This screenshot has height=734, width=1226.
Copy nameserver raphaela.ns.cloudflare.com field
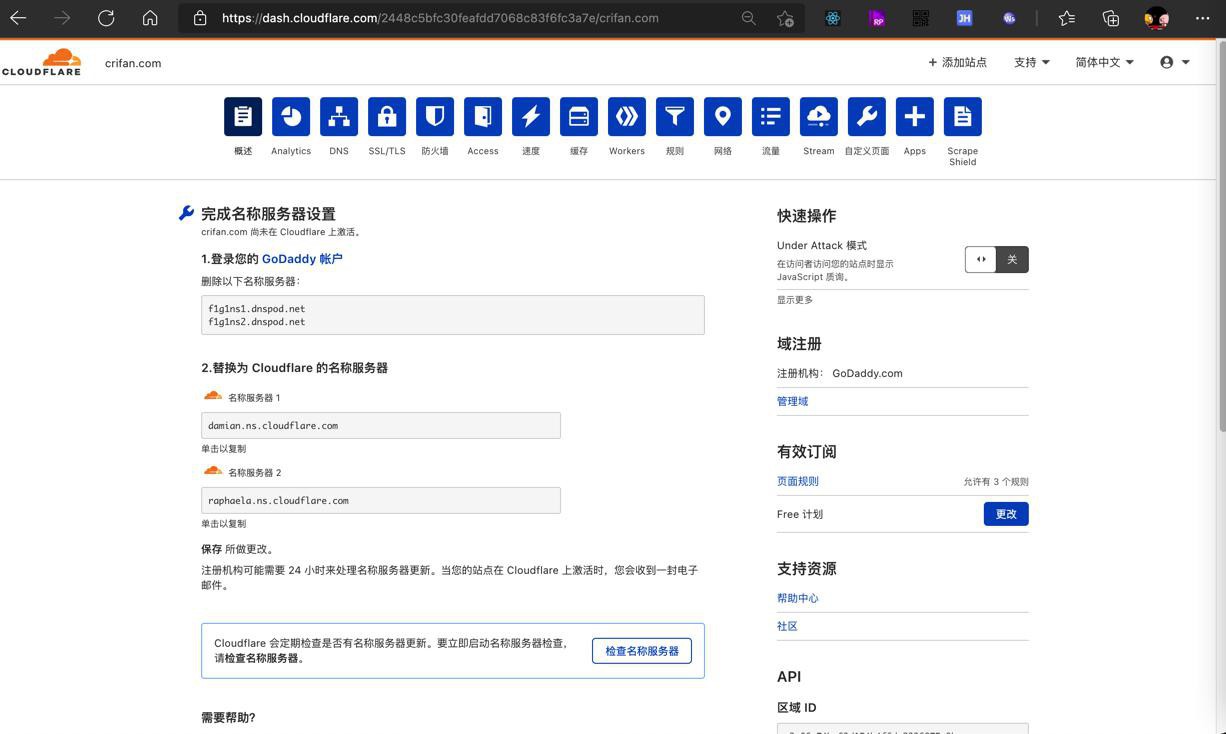(x=381, y=500)
